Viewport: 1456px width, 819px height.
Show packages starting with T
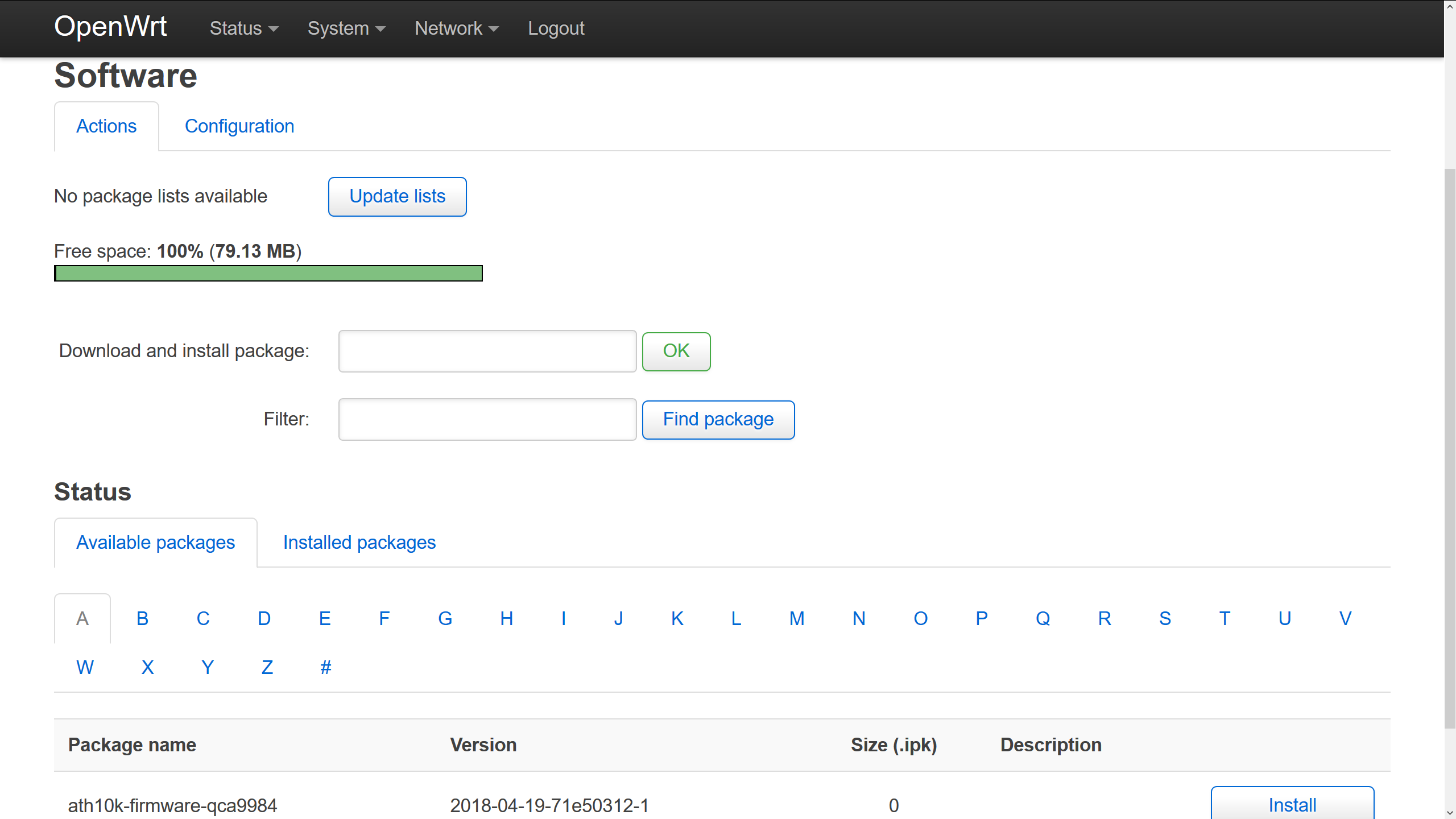1225,619
